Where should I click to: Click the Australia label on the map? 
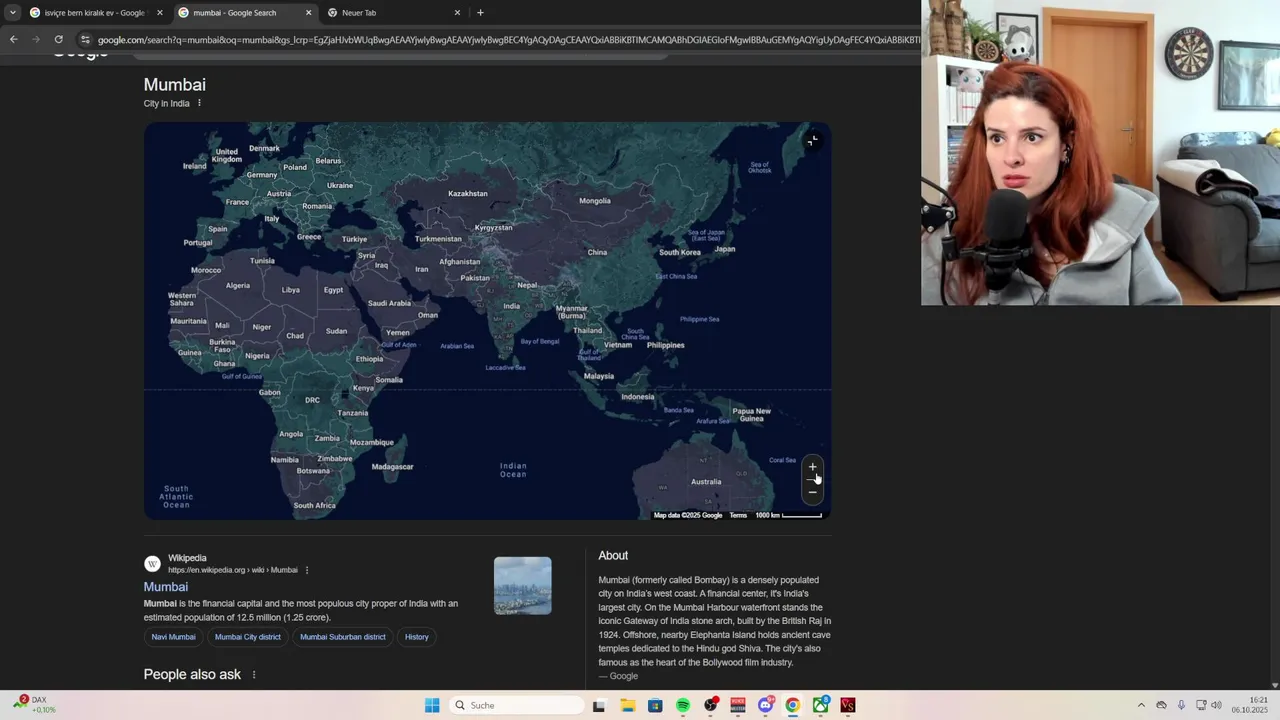pyautogui.click(x=706, y=482)
